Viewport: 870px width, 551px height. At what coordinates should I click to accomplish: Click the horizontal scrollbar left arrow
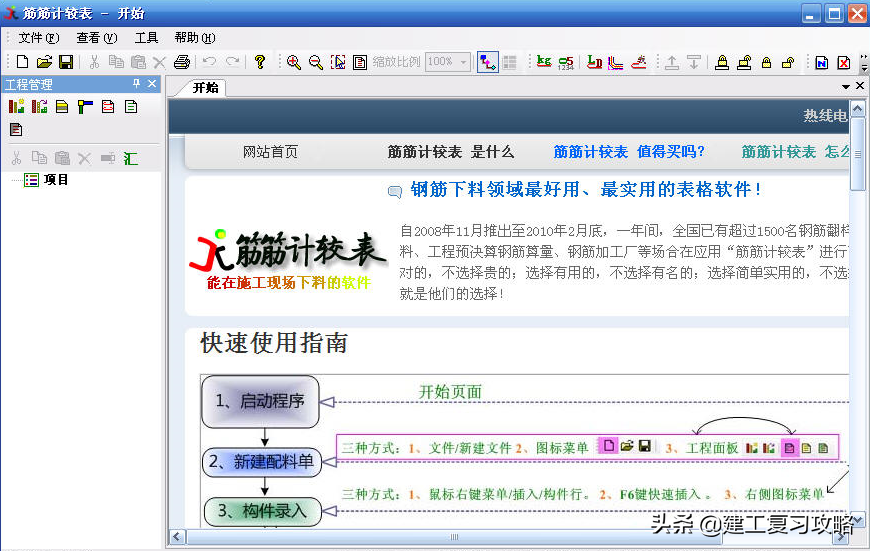coord(177,537)
